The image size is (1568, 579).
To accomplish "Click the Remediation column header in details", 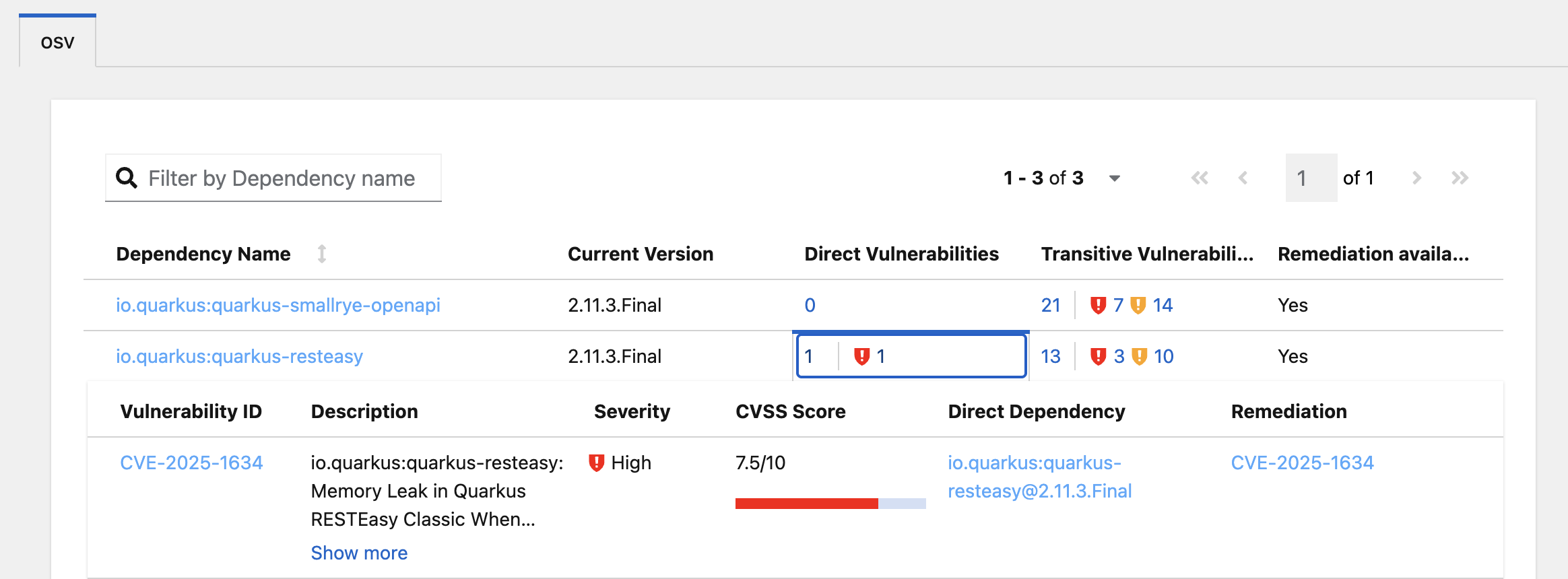I will click(1289, 411).
